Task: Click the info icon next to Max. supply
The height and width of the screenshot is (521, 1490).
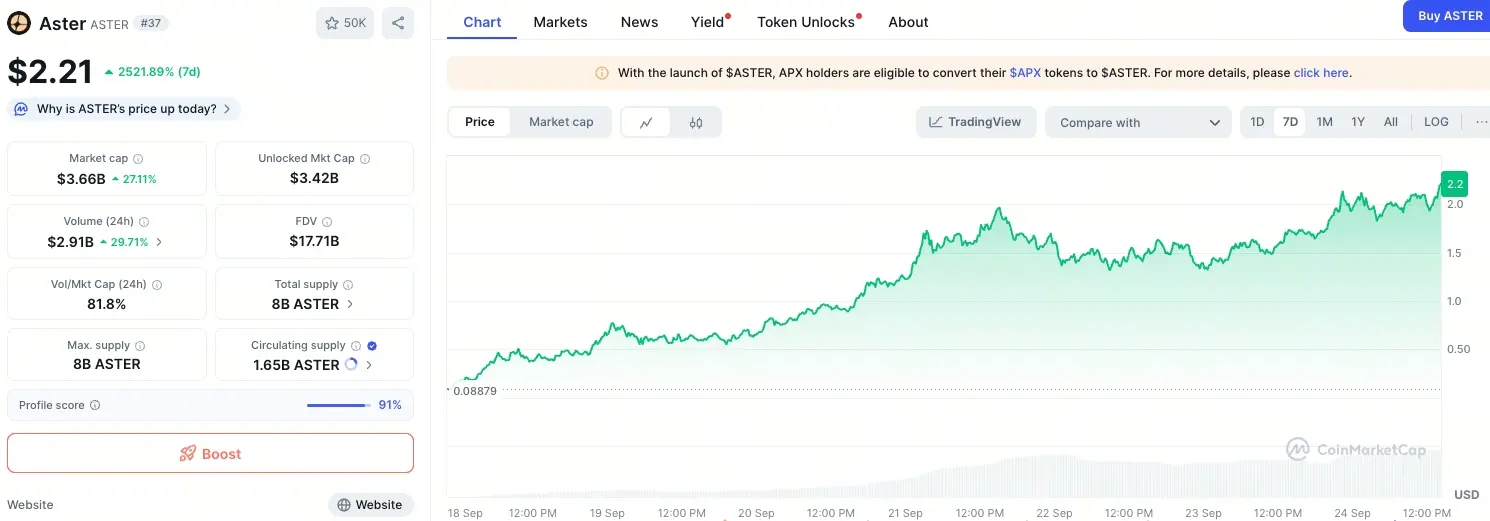Action: 139,346
